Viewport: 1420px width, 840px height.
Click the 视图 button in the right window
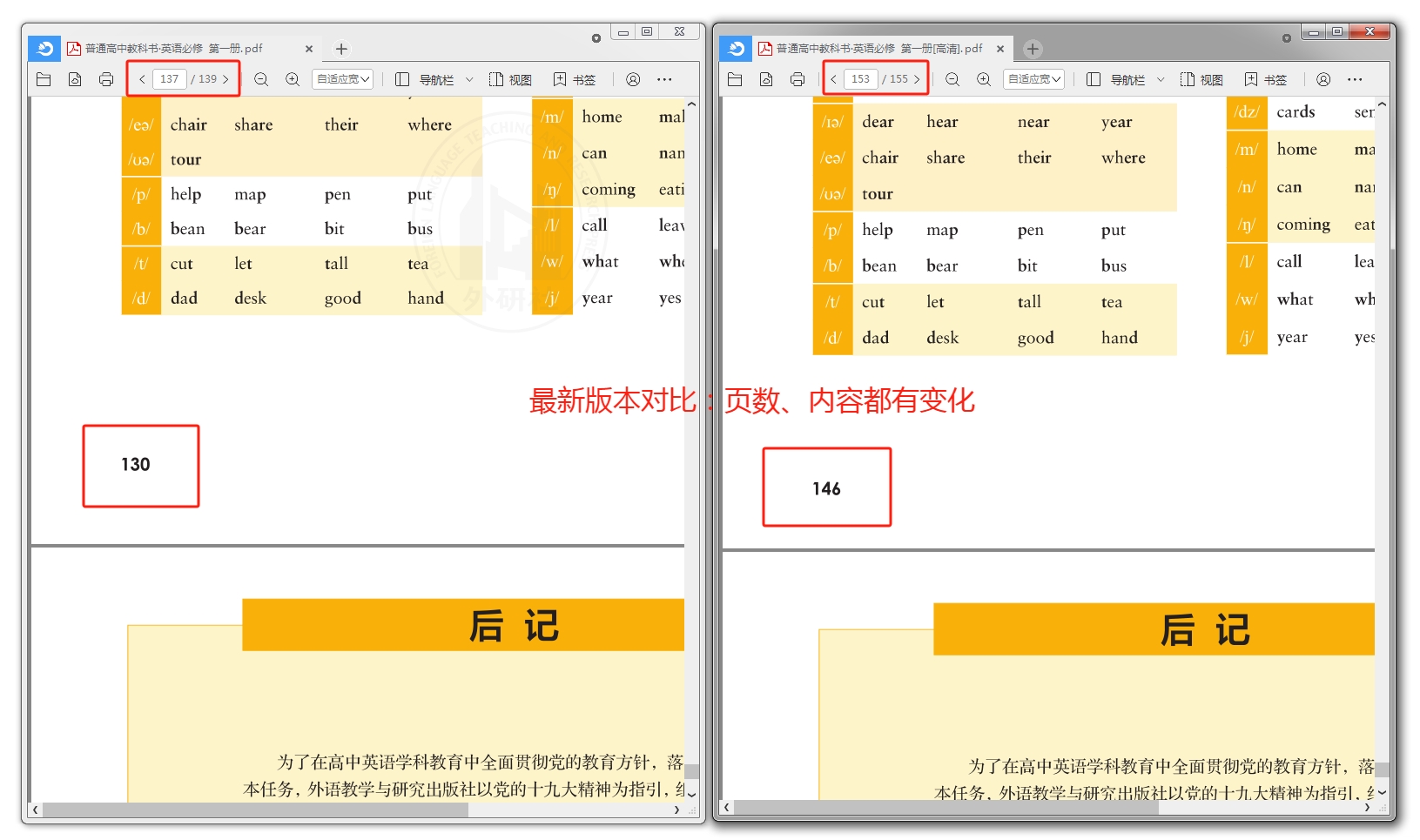click(1201, 79)
